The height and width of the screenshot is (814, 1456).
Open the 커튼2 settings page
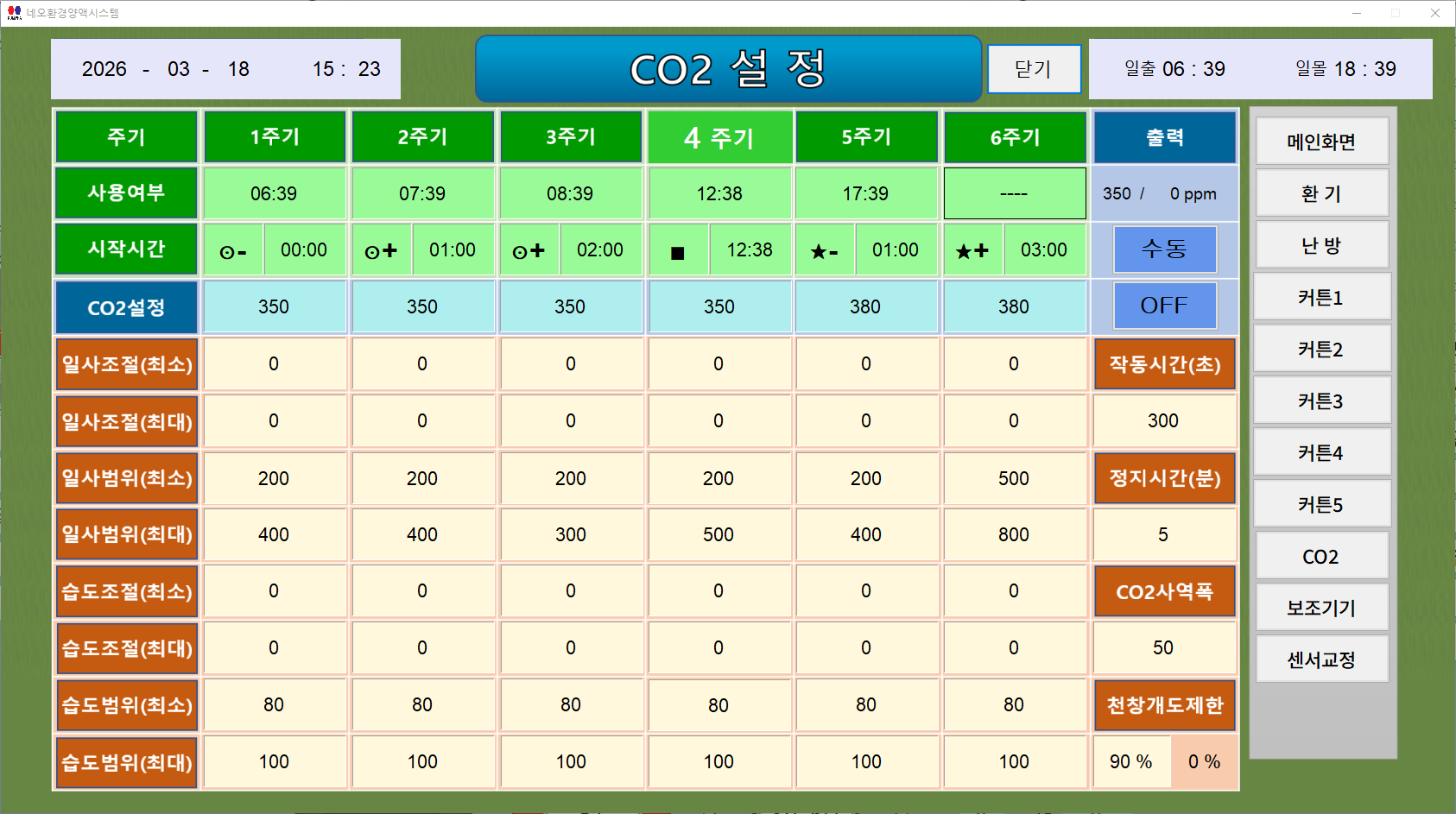point(1321,349)
